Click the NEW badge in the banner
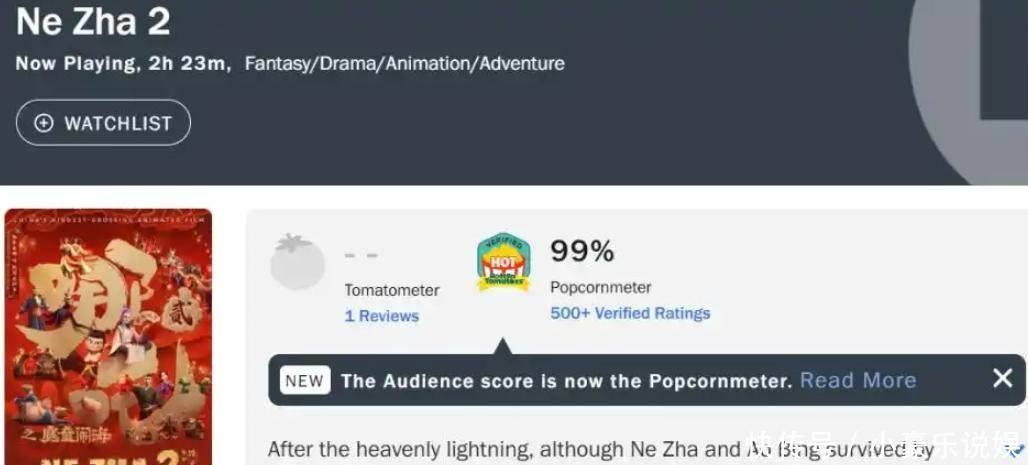1028x465 pixels. [x=304, y=380]
